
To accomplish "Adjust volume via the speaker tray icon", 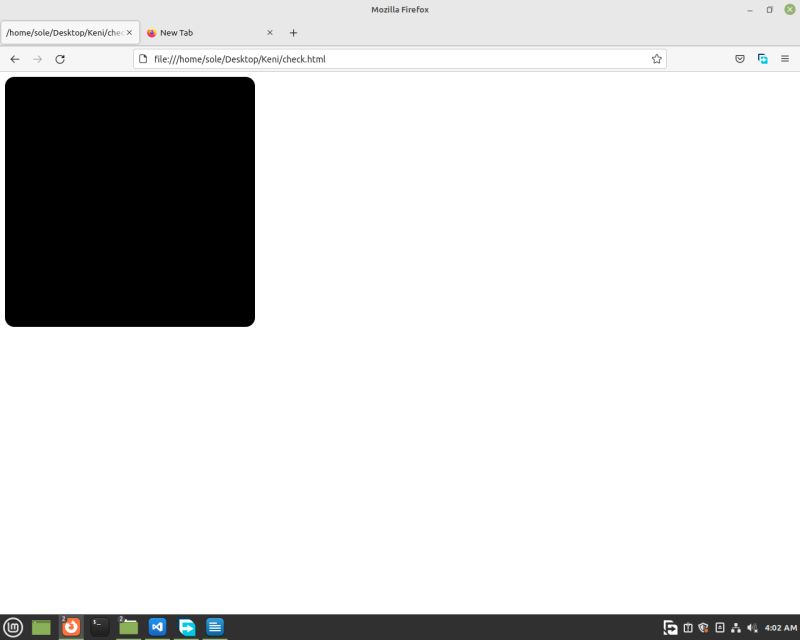I will [x=753, y=628].
